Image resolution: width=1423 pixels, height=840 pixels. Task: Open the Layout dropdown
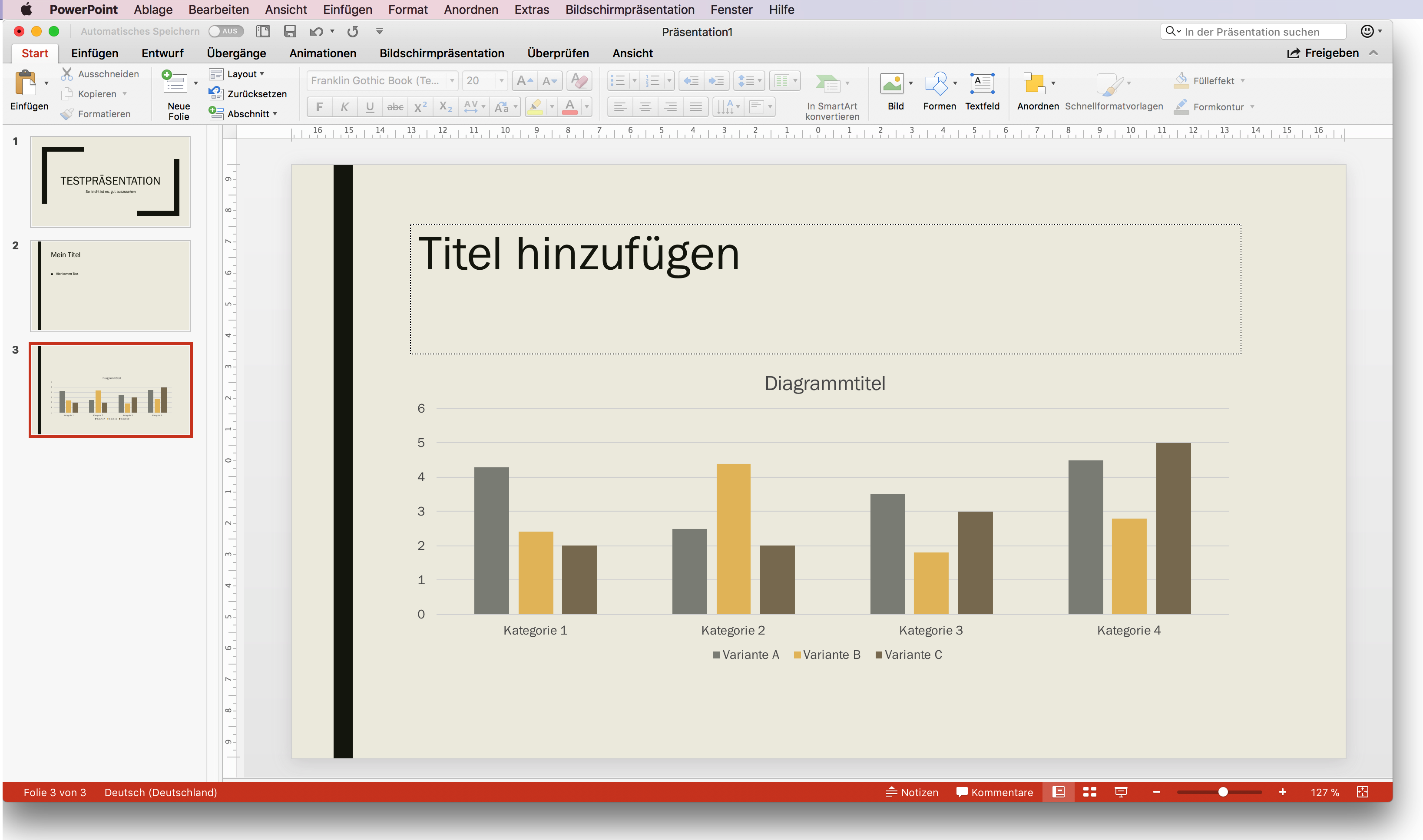[x=237, y=74]
